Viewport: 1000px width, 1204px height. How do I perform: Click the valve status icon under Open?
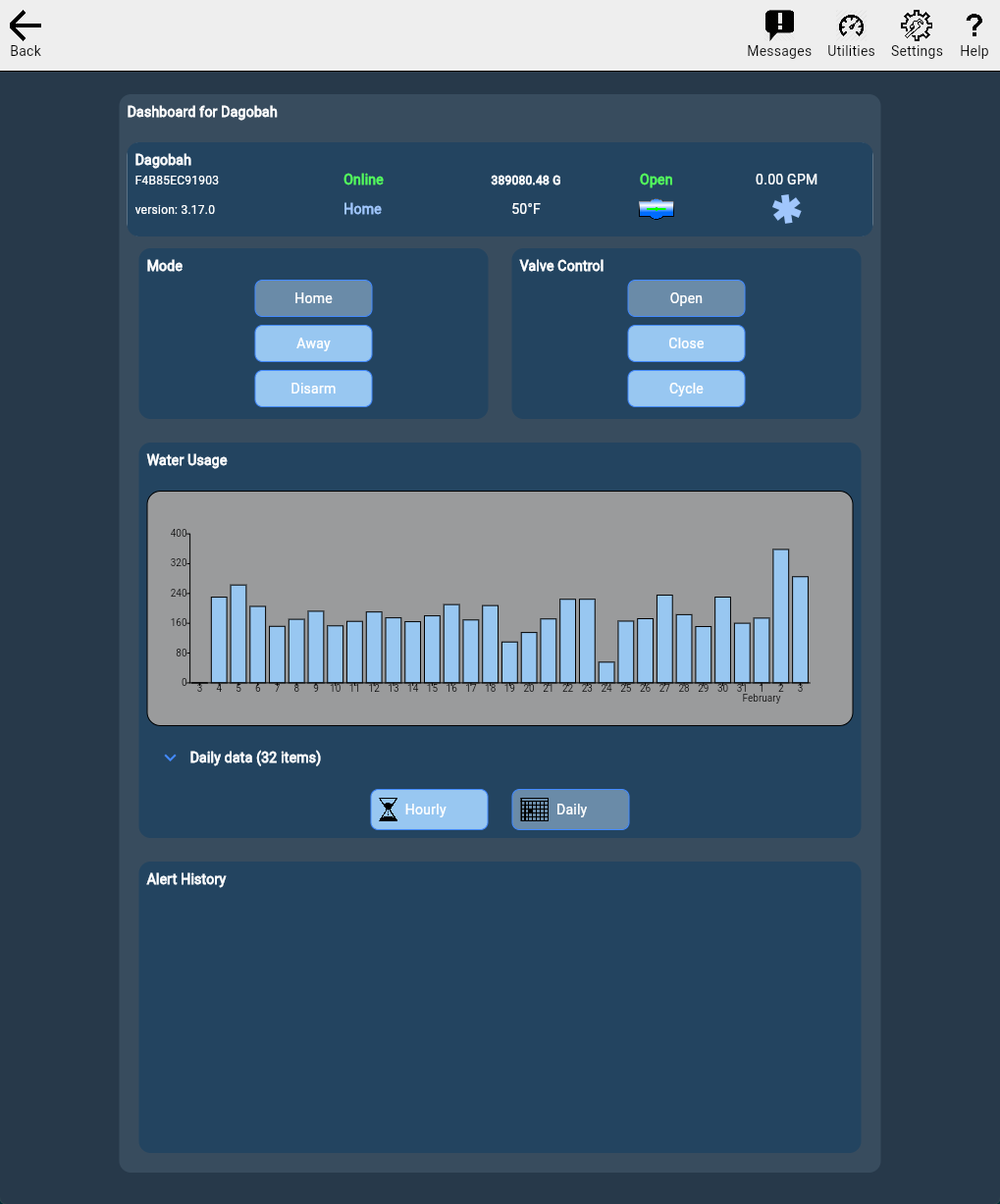point(656,209)
